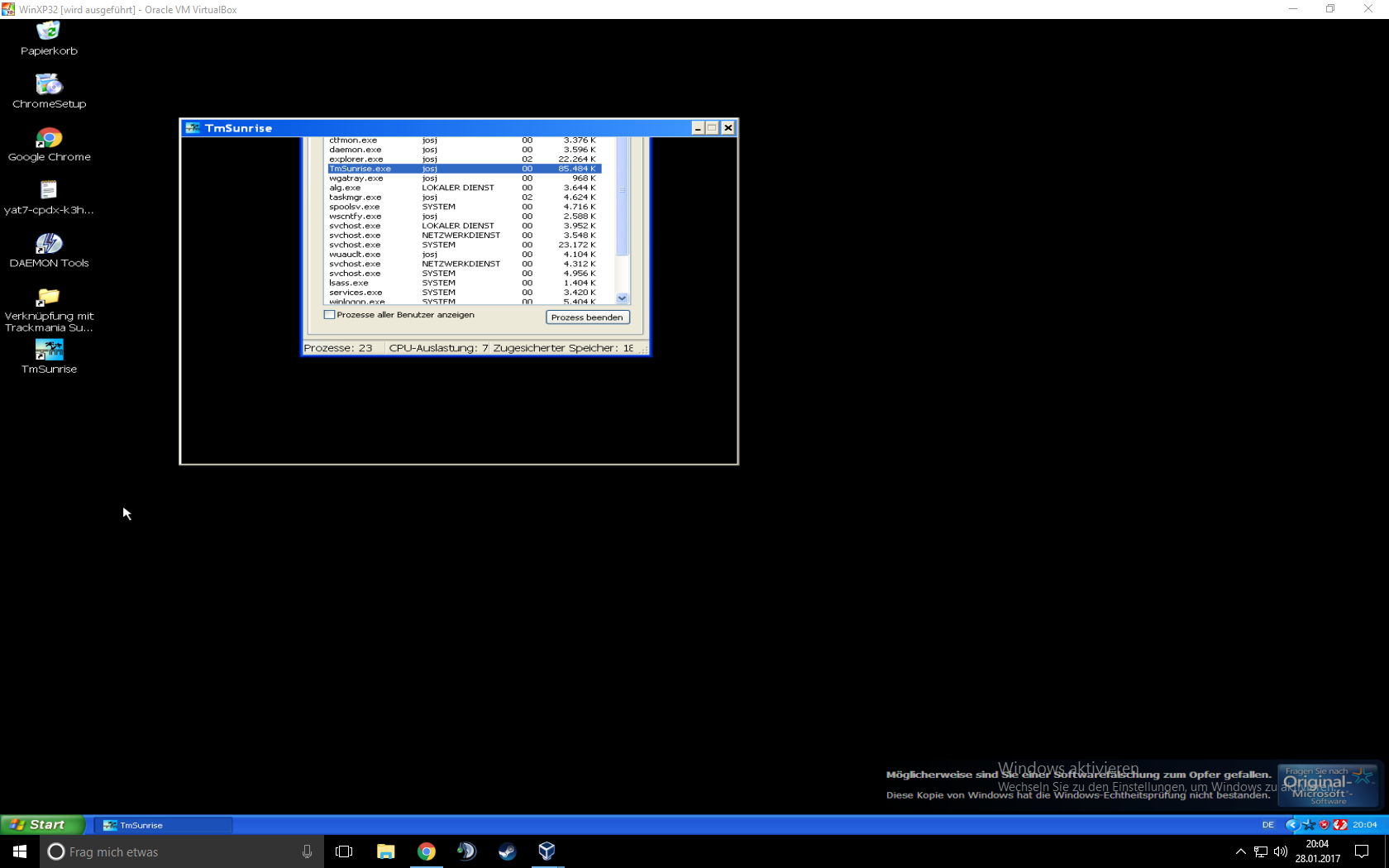The image size is (1389, 868).
Task: Open Task View from the taskbar
Action: pyautogui.click(x=344, y=851)
